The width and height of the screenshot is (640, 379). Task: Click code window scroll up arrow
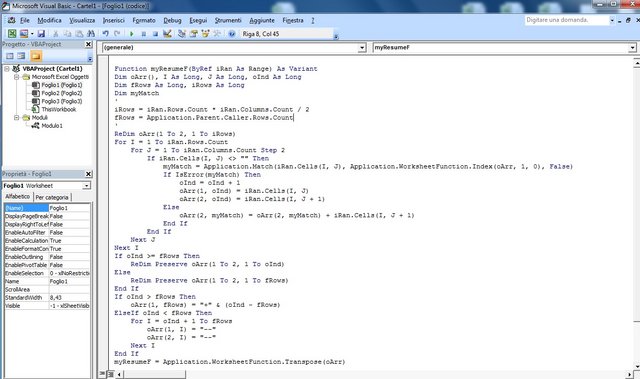(x=636, y=62)
